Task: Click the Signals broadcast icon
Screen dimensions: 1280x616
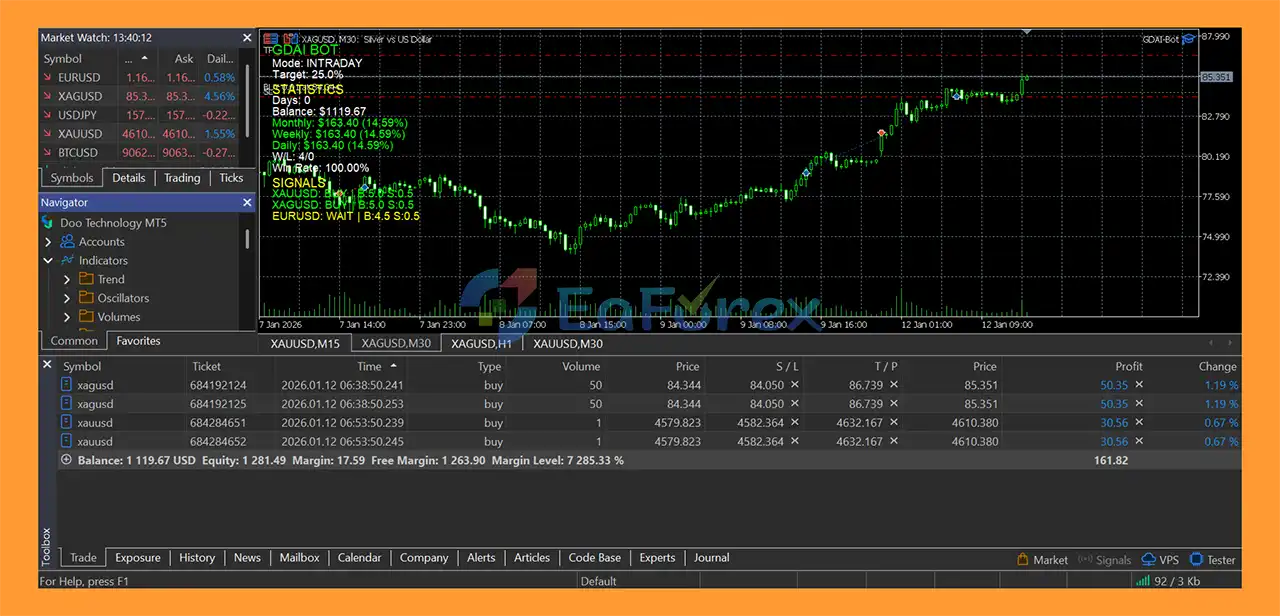Action: [1086, 560]
